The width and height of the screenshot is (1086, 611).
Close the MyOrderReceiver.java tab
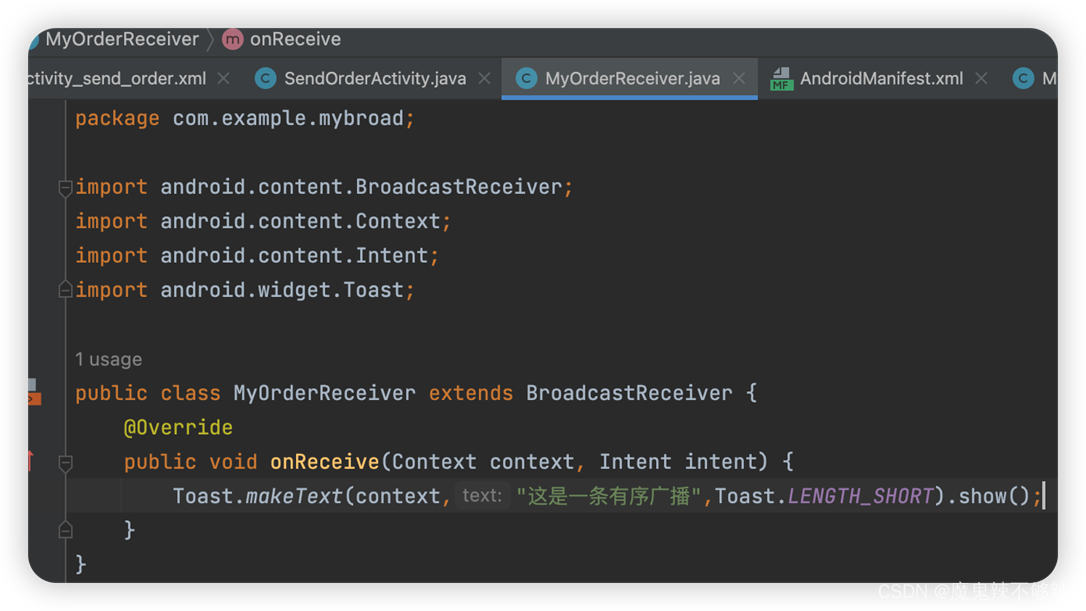click(x=737, y=77)
